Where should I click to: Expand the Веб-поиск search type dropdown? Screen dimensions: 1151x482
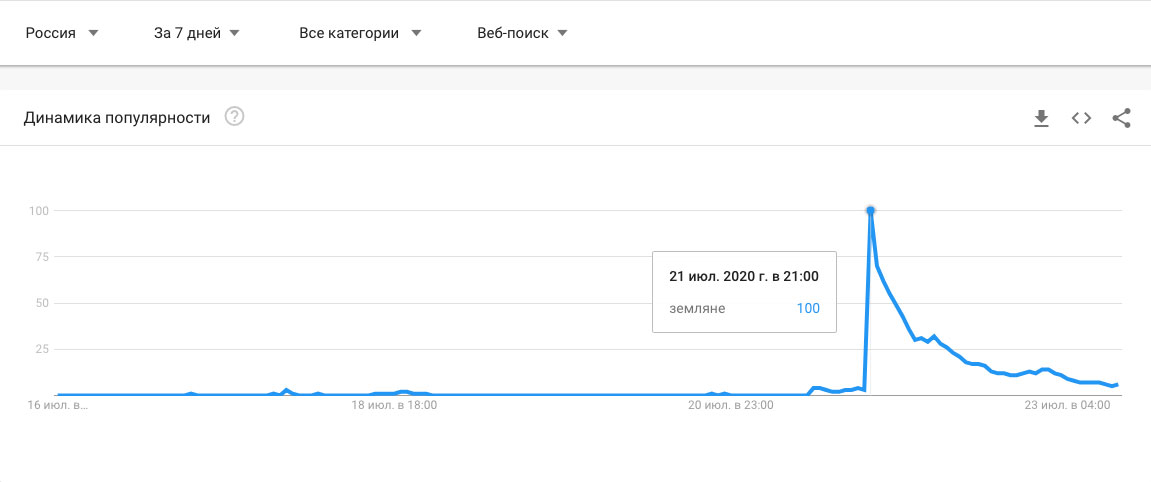523,33
